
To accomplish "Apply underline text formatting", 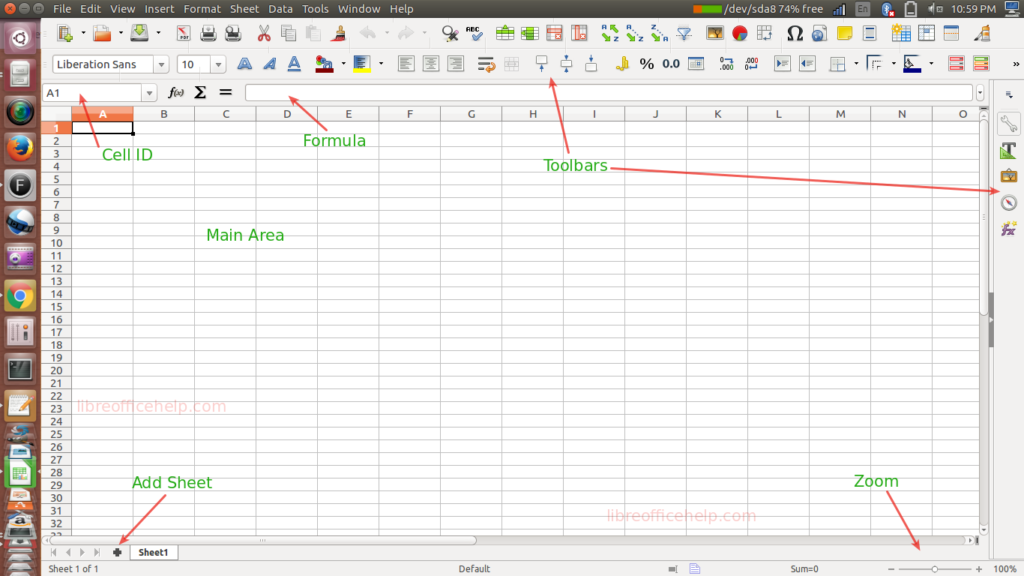I will point(294,63).
